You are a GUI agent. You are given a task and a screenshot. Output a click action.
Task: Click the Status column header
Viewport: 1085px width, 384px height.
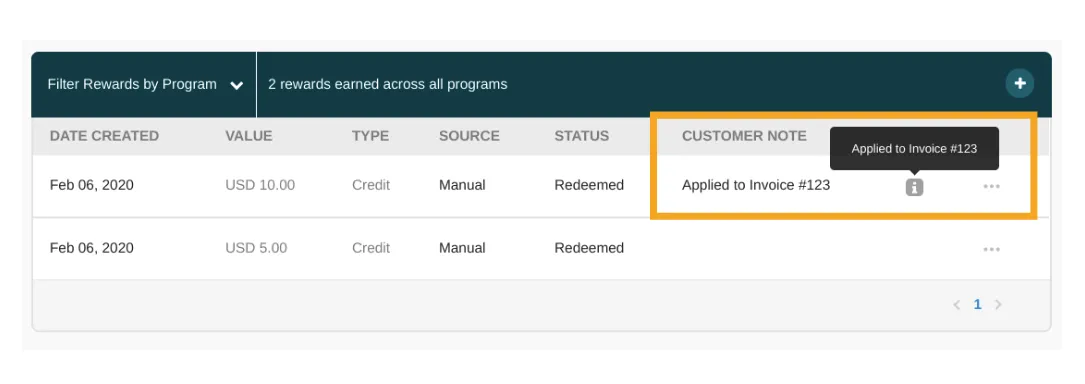[581, 136]
